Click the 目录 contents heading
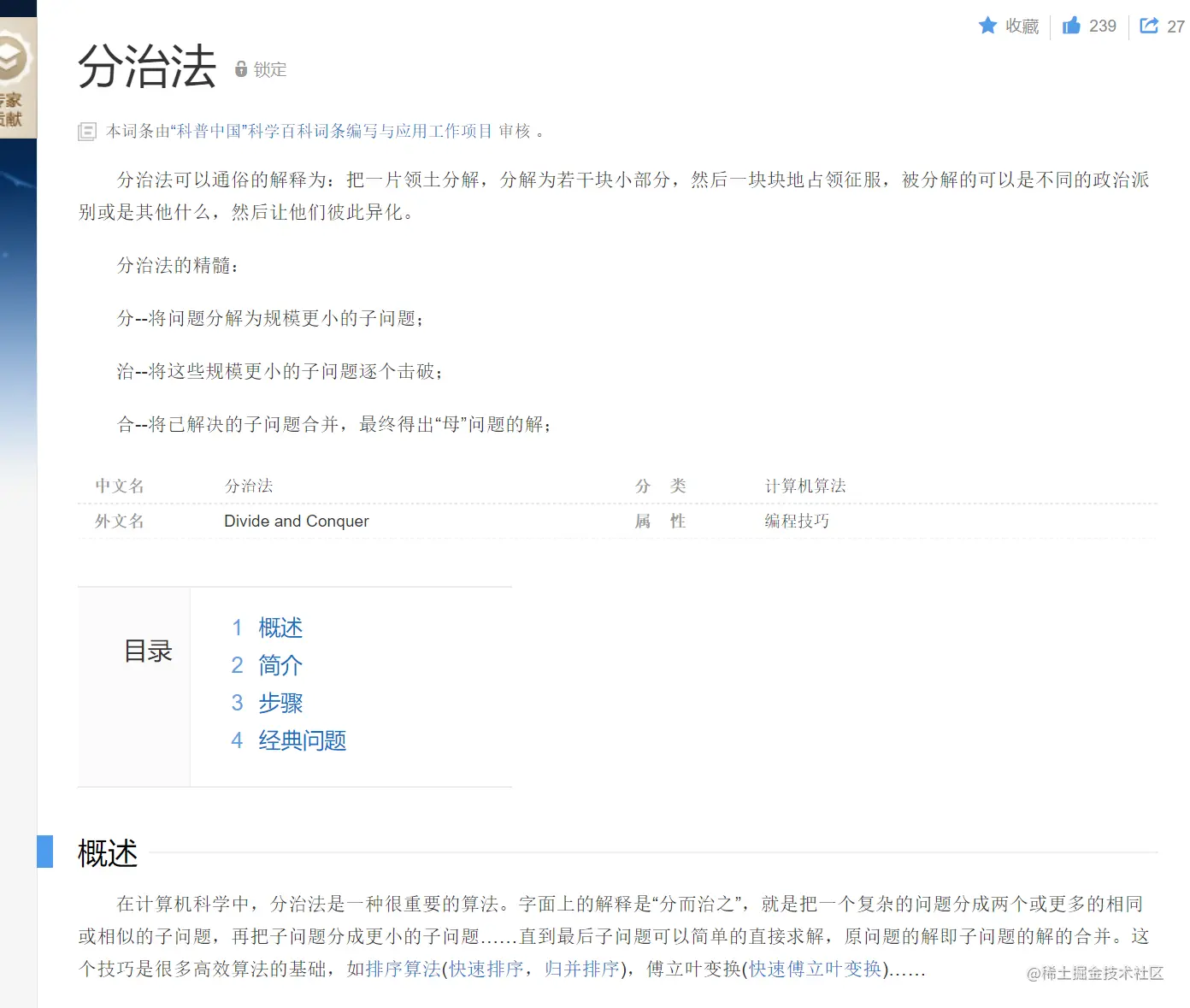Viewport: 1190px width, 1008px height. [148, 651]
